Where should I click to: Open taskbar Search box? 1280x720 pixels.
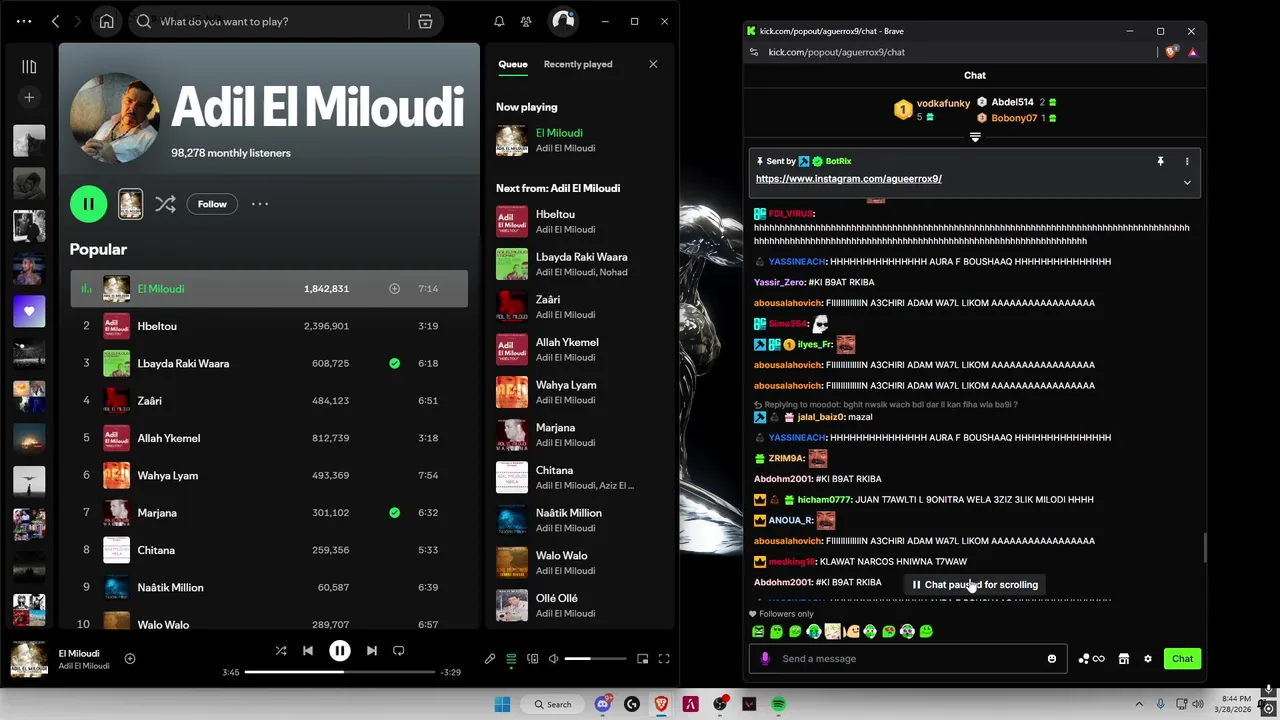(x=553, y=704)
